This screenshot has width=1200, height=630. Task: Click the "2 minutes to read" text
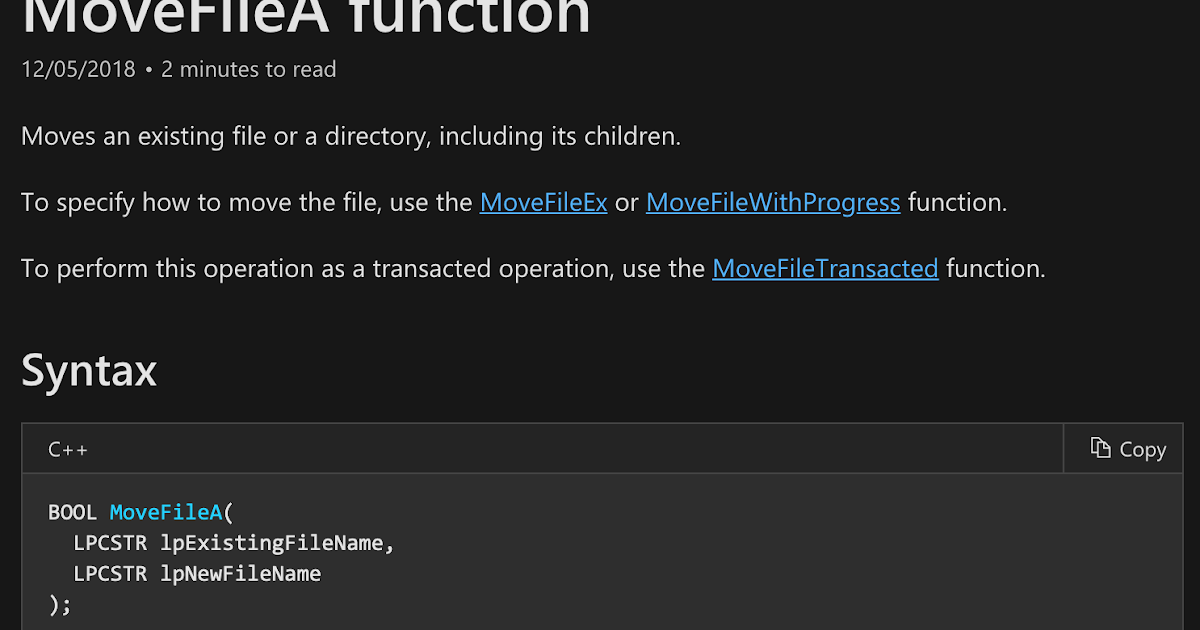coord(248,69)
